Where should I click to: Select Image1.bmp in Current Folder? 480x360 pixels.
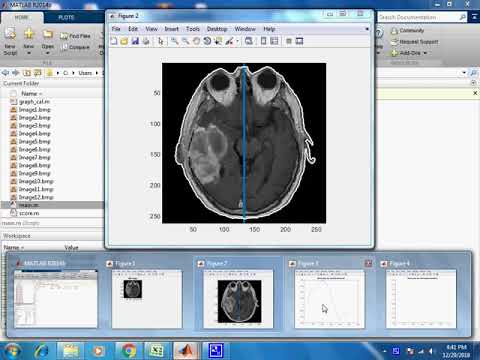35,110
